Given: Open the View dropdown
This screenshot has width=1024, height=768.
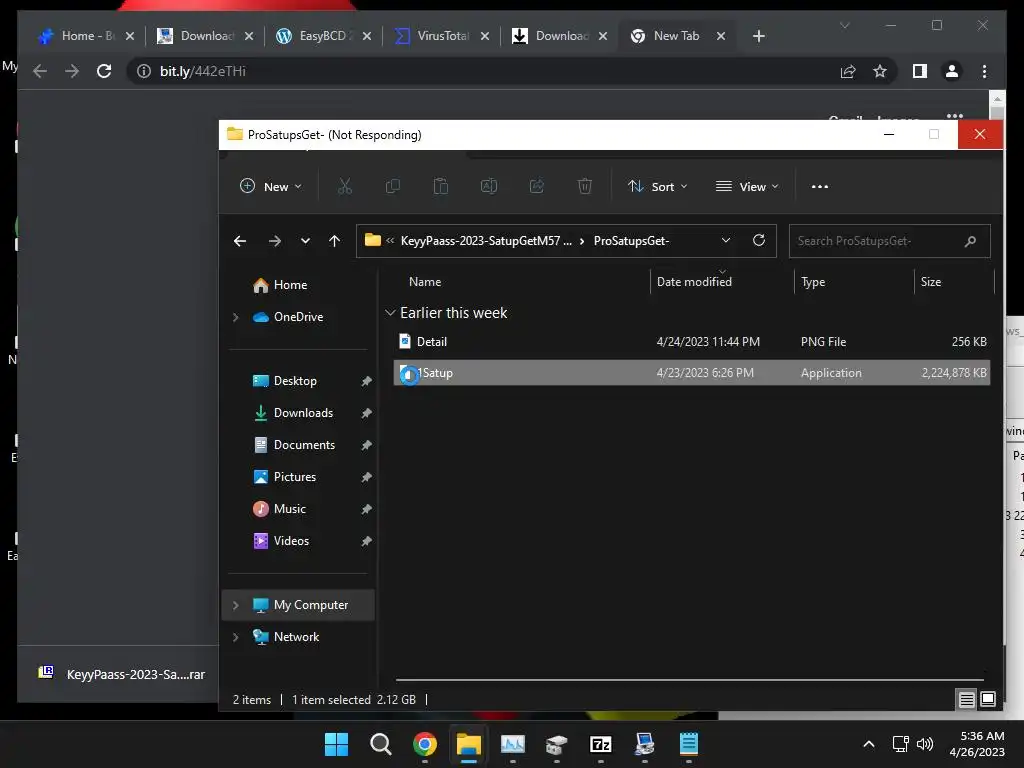Looking at the screenshot, I should (x=747, y=187).
